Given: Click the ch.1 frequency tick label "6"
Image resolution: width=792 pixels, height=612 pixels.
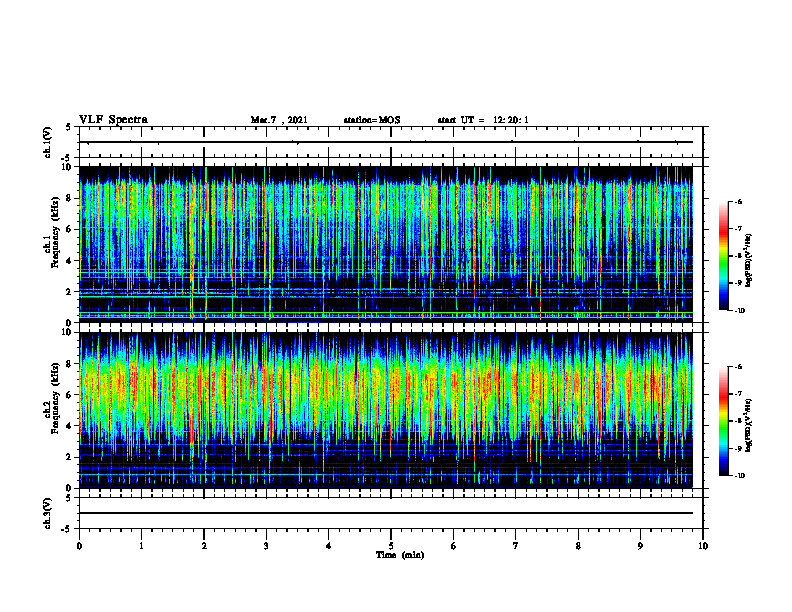Looking at the screenshot, I should click(x=69, y=229).
